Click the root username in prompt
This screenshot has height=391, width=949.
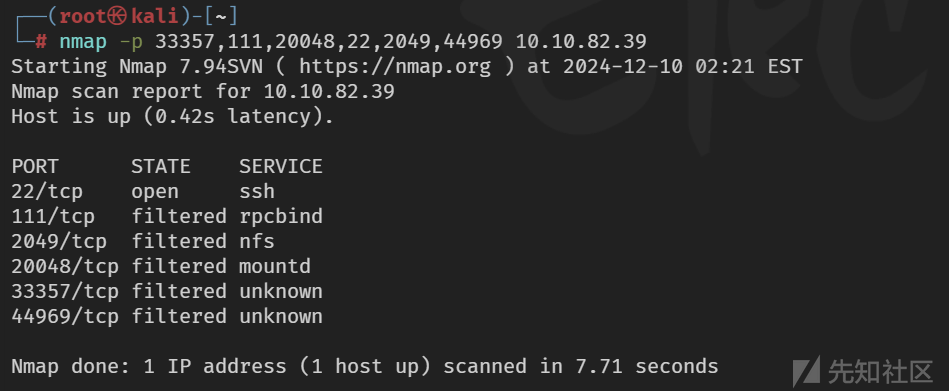click(x=84, y=17)
